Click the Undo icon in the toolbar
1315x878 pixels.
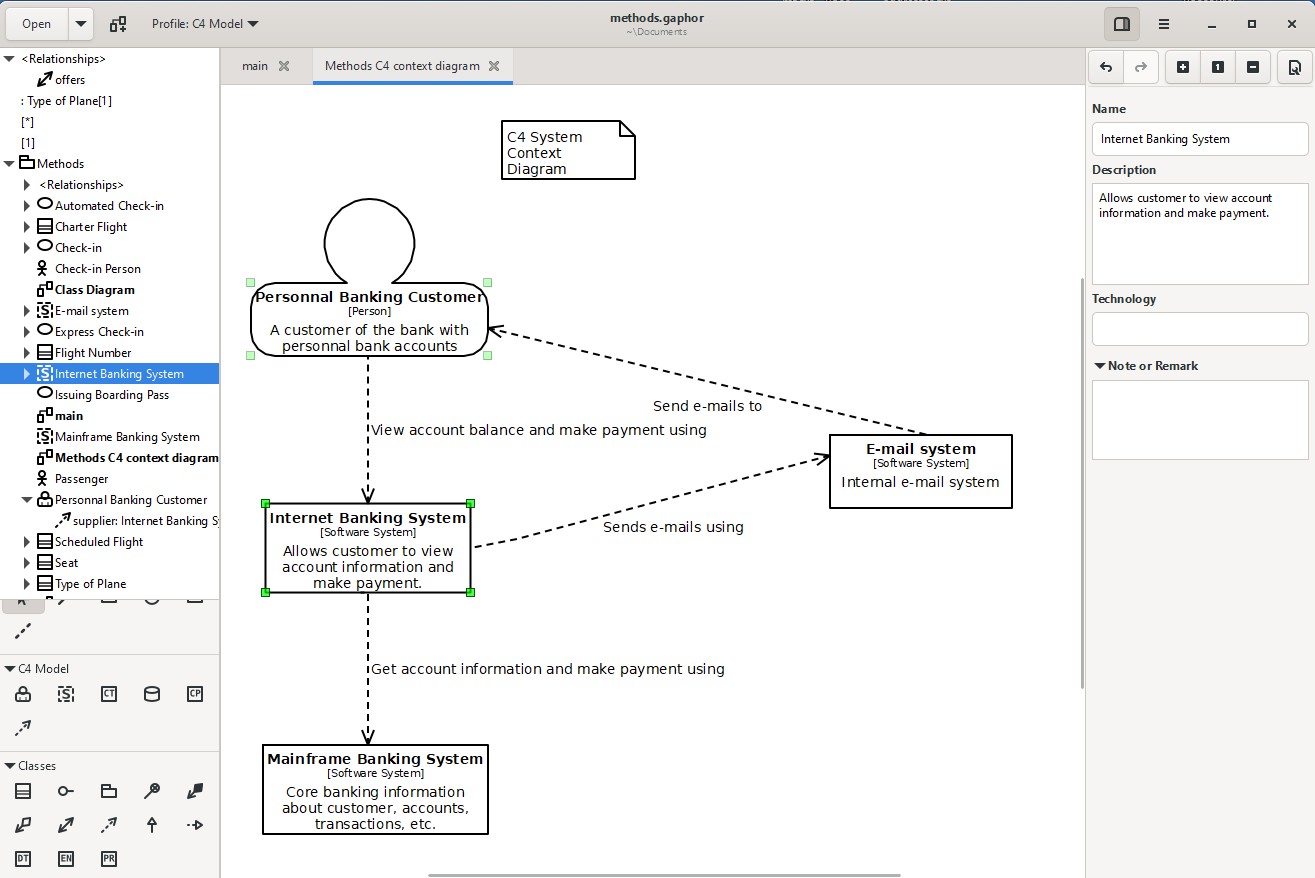(x=1105, y=67)
